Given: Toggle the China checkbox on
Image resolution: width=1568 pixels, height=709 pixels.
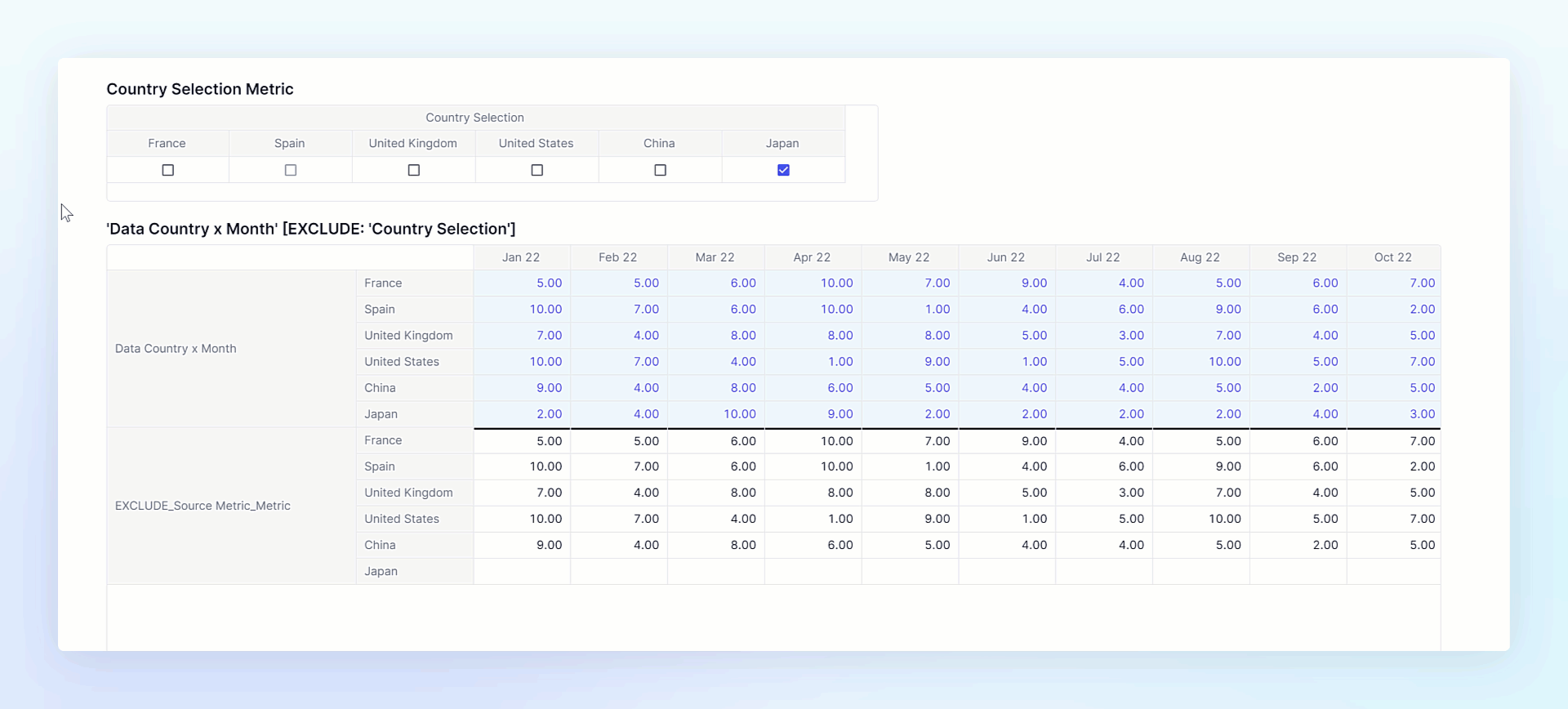Looking at the screenshot, I should point(661,170).
